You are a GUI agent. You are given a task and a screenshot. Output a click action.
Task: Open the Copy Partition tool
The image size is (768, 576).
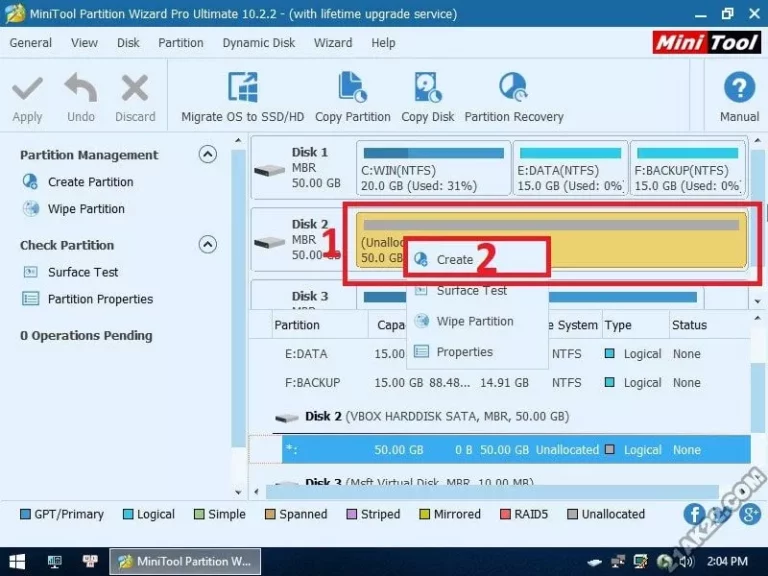(x=352, y=89)
